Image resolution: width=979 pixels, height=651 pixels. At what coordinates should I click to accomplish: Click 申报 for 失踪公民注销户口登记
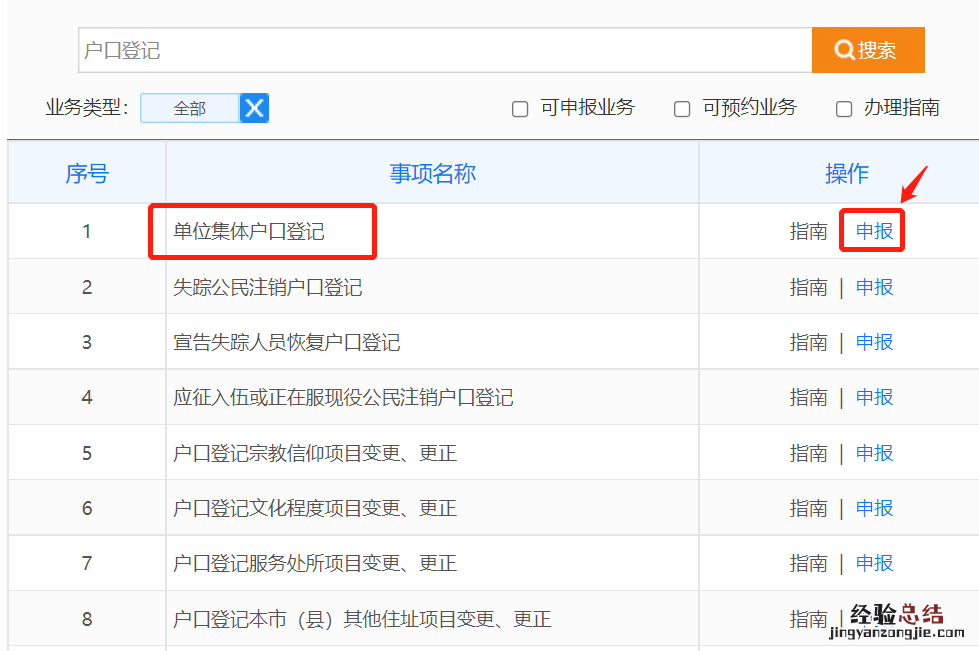[874, 288]
